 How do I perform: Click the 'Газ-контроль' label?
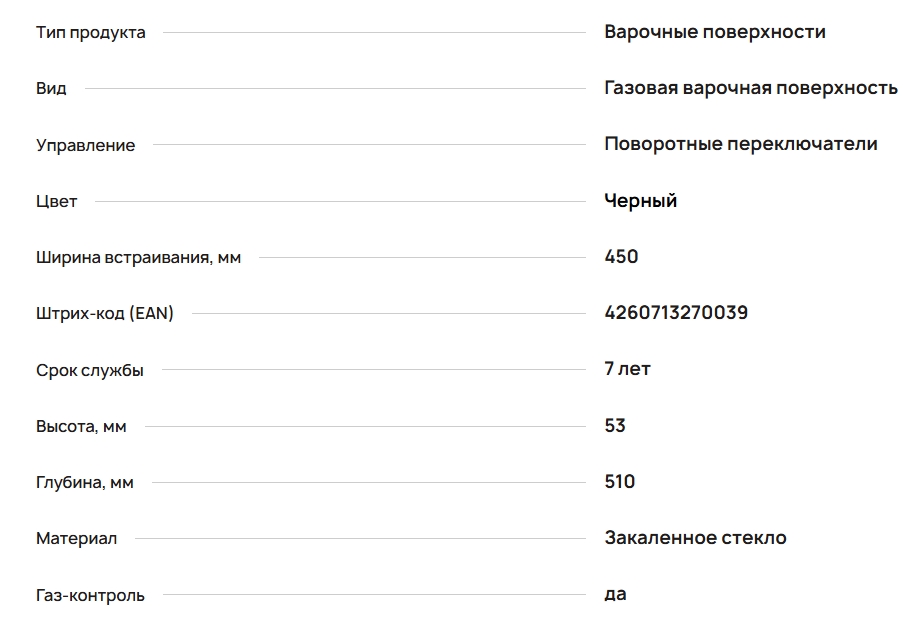(90, 596)
